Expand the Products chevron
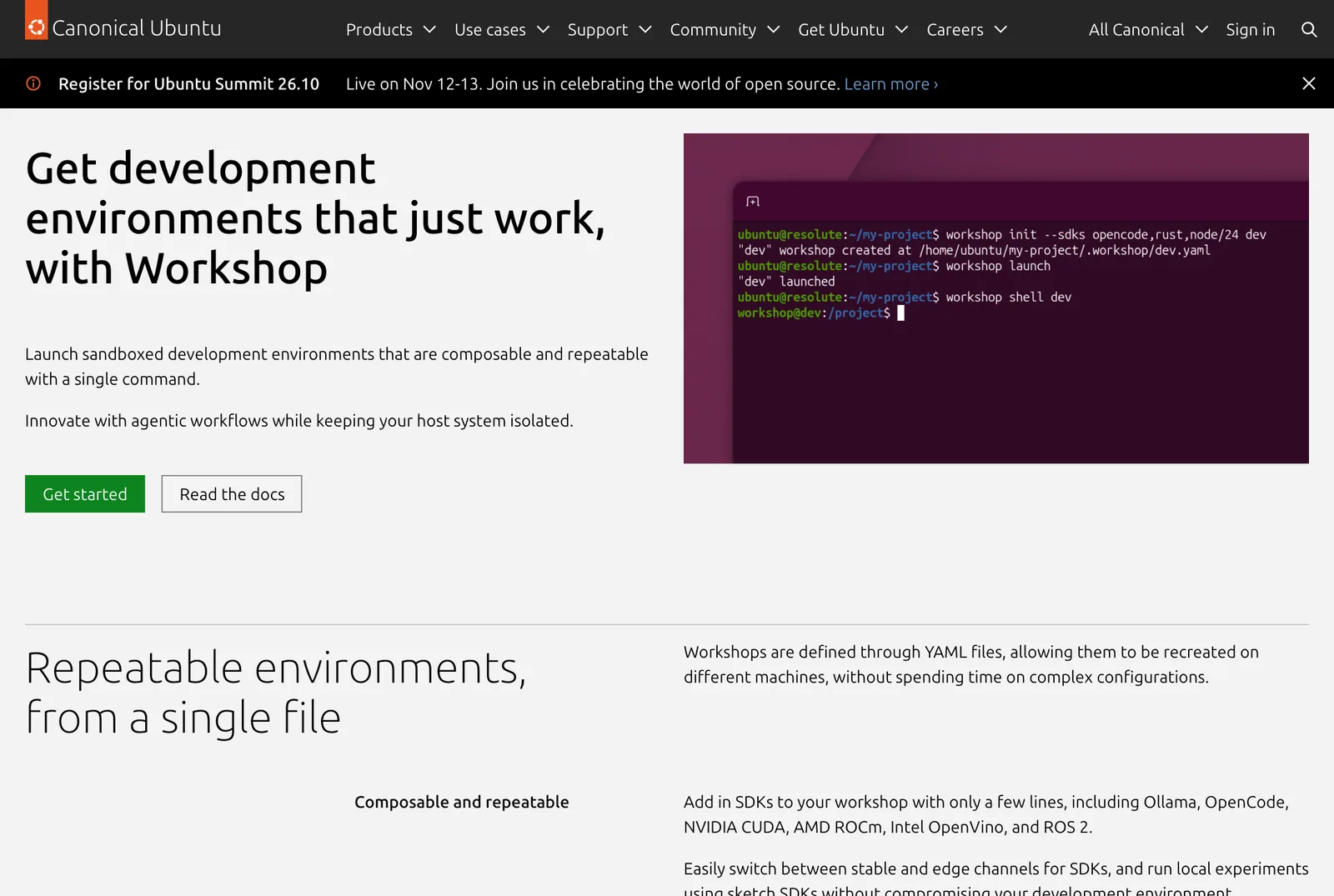1334x896 pixels. click(429, 29)
